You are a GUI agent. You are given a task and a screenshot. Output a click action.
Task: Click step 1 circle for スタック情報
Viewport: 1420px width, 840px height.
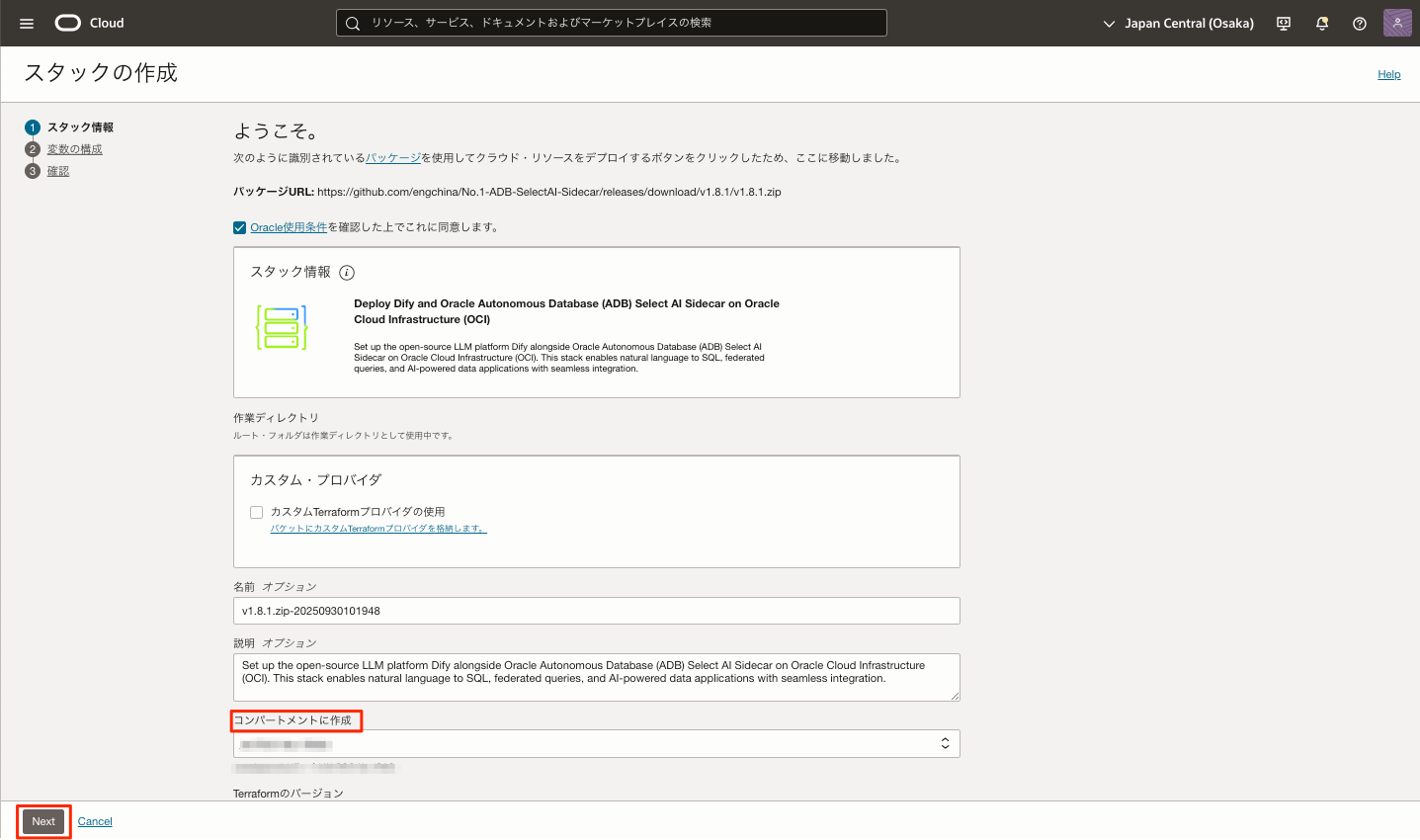[33, 127]
